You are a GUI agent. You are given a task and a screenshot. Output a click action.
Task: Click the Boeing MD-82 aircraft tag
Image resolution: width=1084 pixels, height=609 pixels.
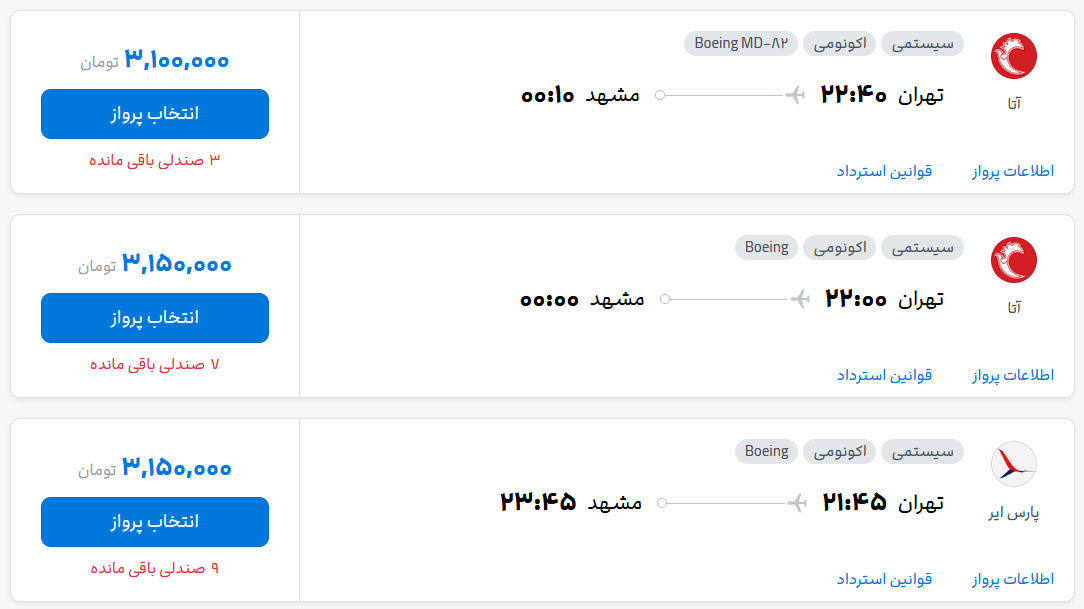coord(740,44)
